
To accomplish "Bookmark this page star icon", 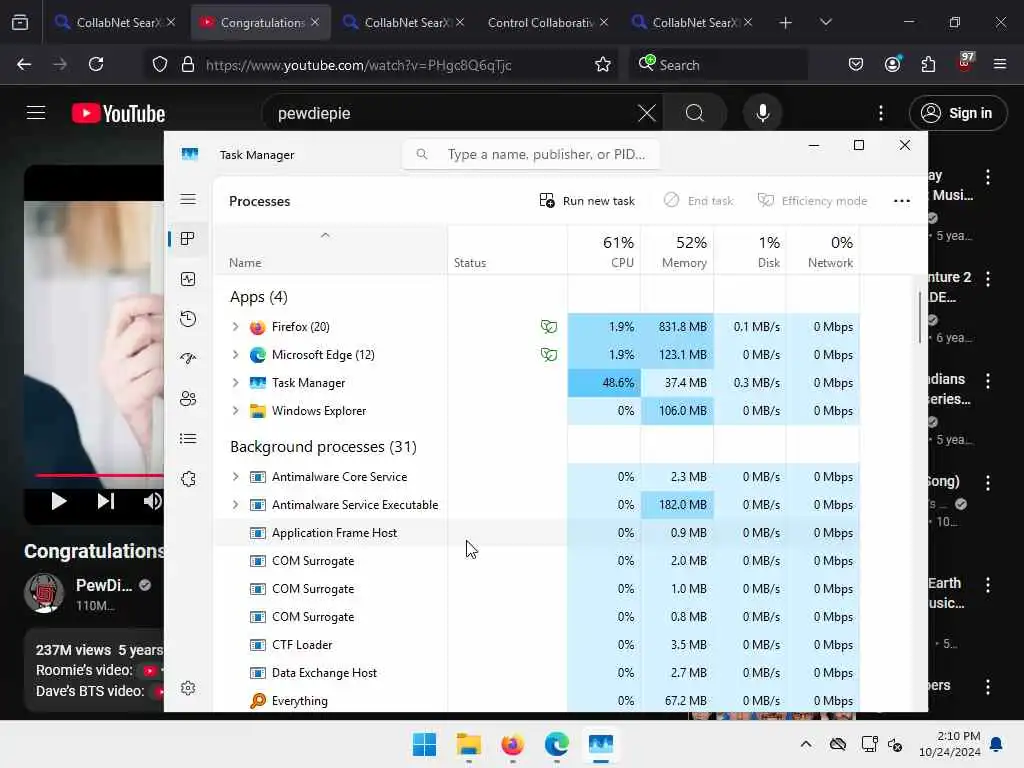I will pos(602,65).
